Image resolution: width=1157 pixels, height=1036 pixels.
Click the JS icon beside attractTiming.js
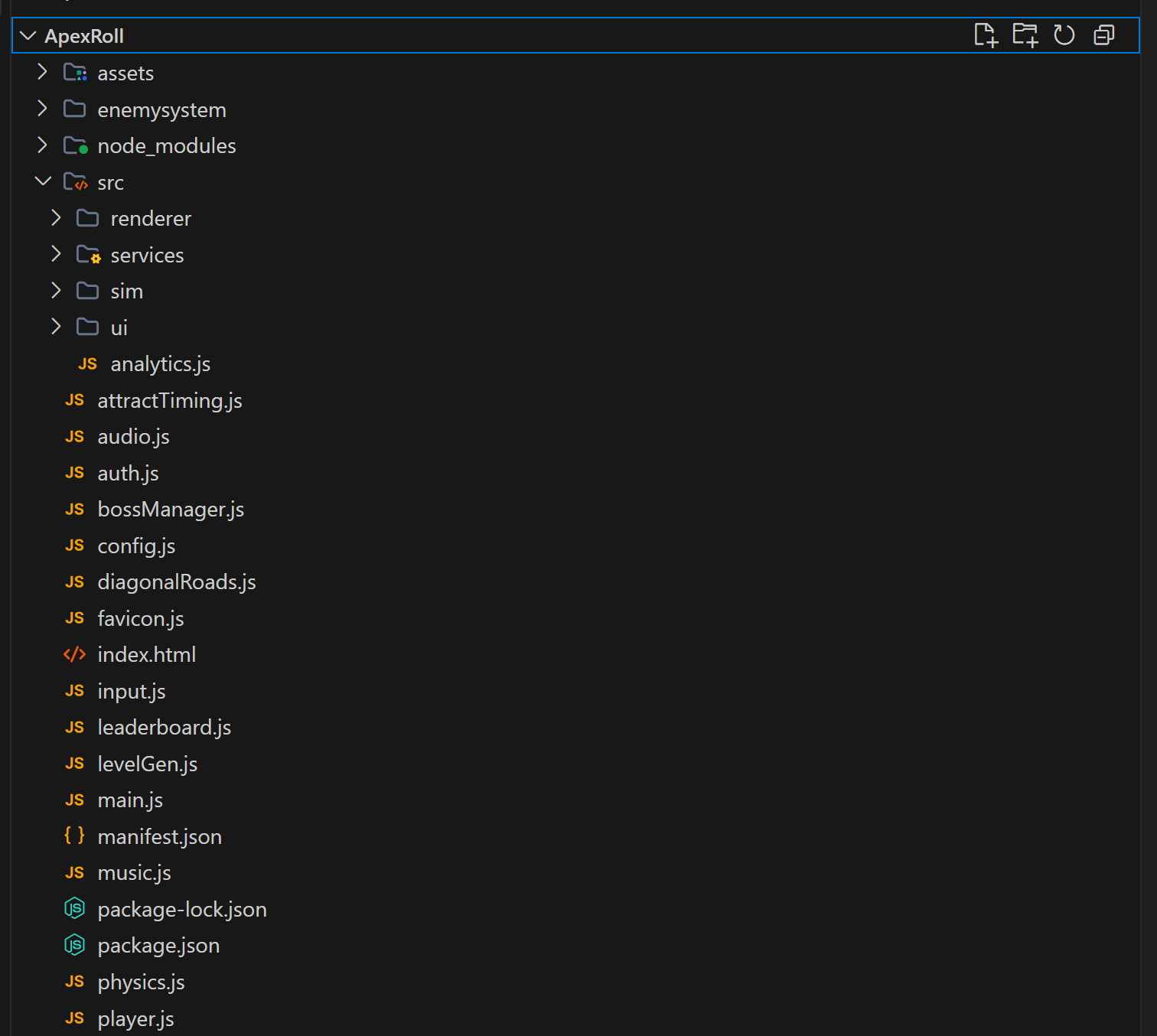tap(74, 400)
